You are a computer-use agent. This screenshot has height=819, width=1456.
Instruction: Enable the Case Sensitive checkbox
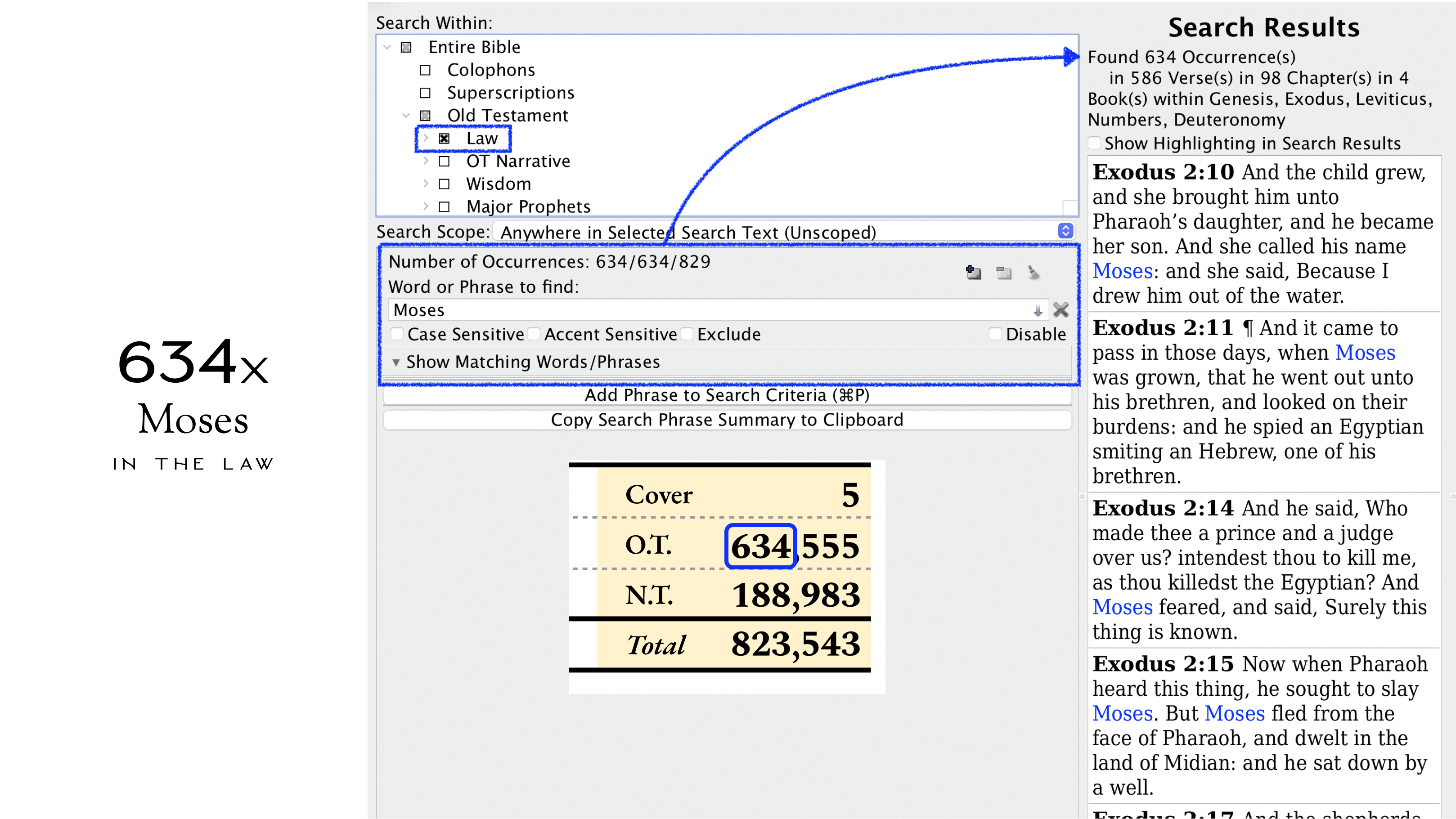(x=398, y=334)
